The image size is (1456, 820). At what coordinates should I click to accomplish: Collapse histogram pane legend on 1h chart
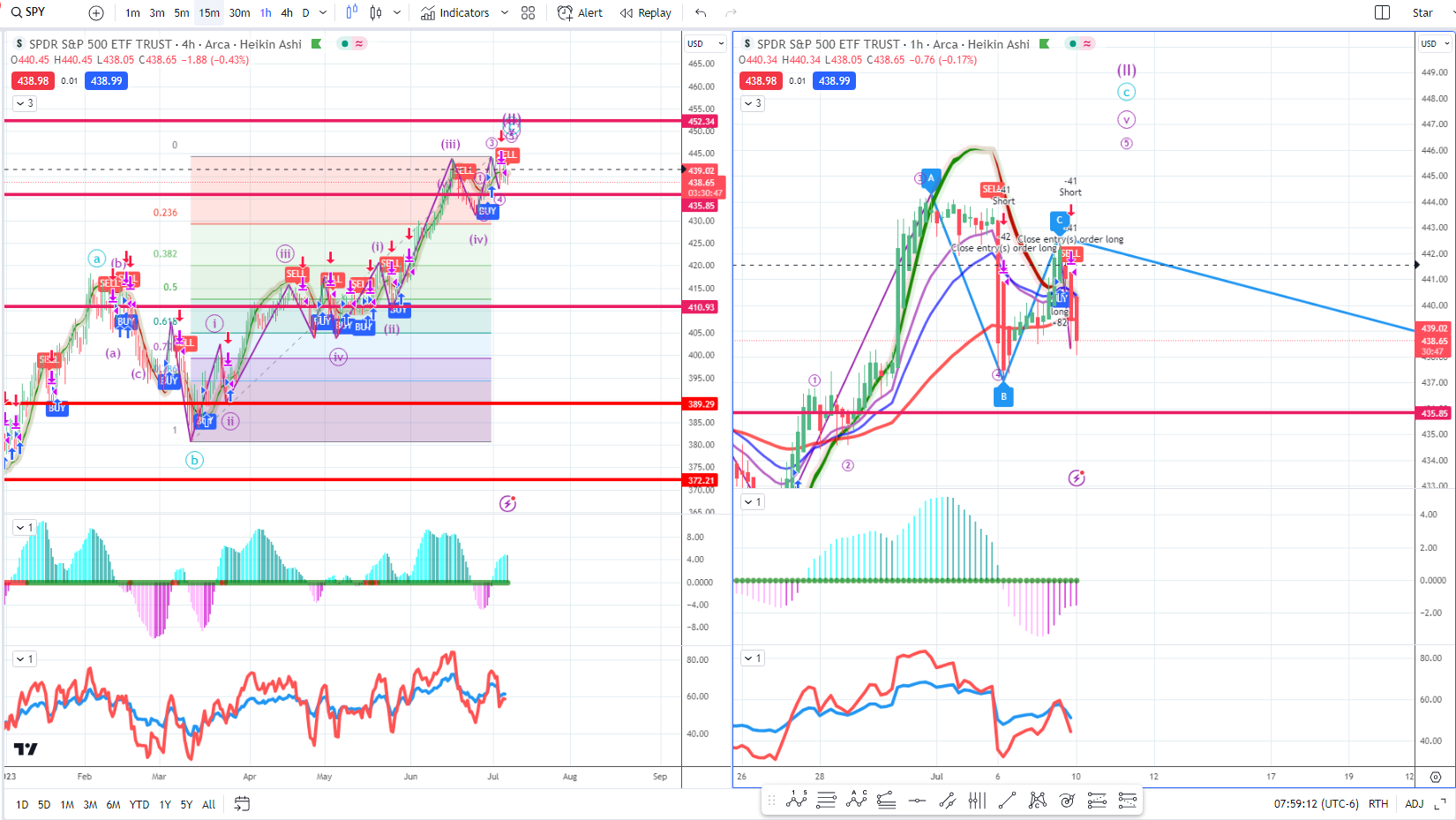752,502
